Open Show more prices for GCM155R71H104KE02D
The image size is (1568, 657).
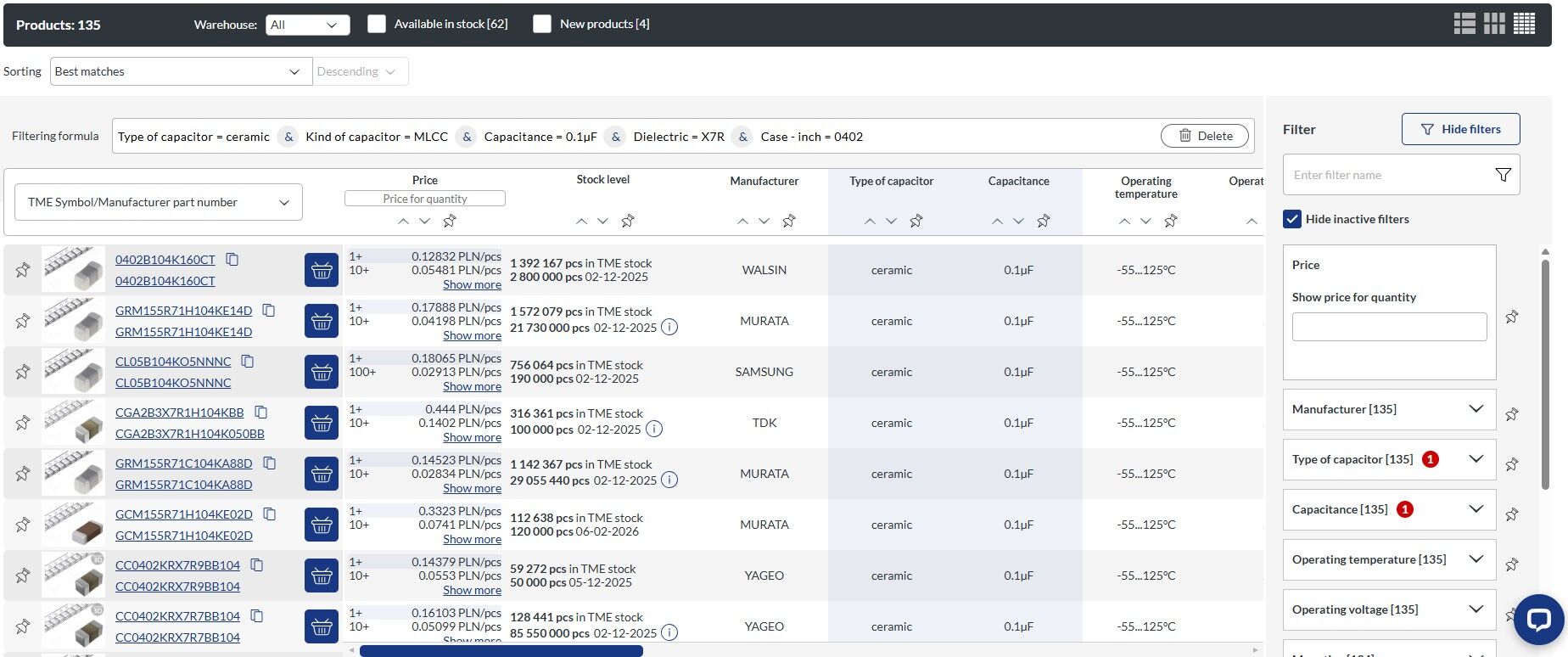tap(472, 539)
